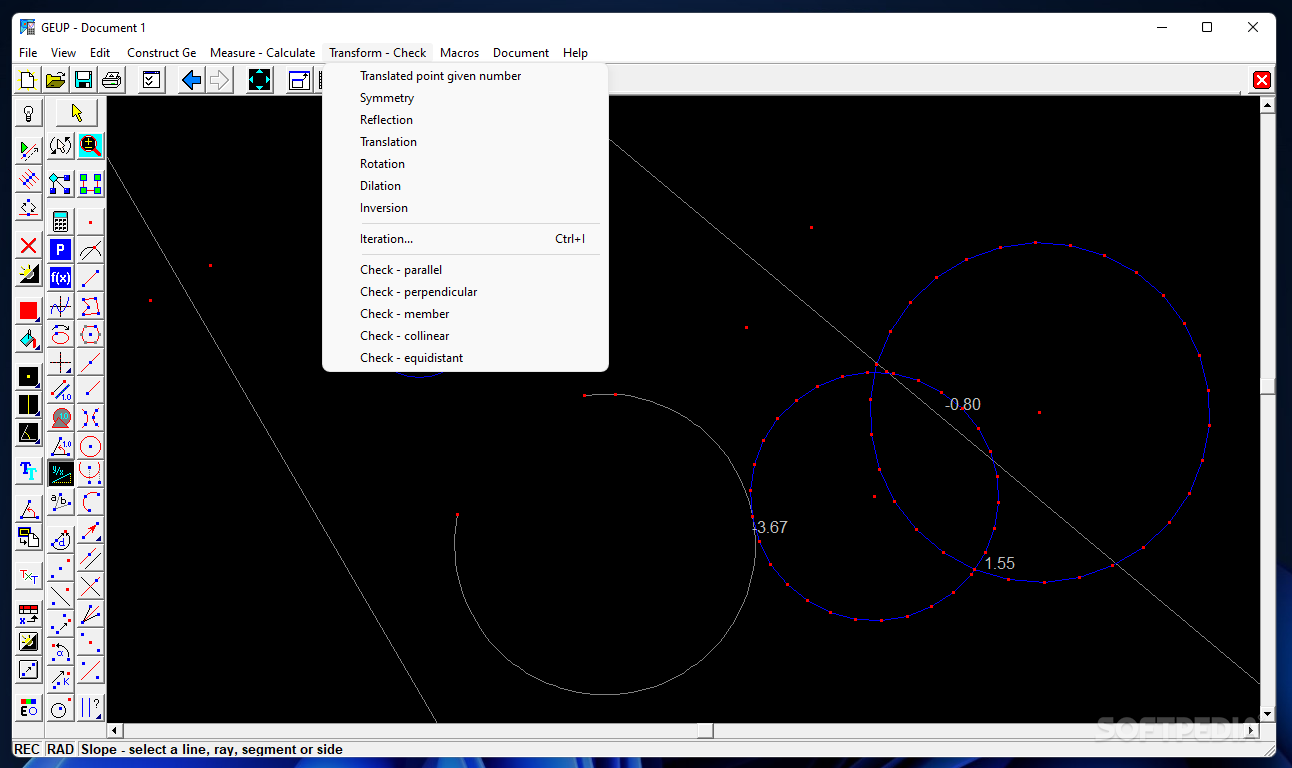The image size is (1292, 768).
Task: Click the blue P button icon
Action: point(61,250)
